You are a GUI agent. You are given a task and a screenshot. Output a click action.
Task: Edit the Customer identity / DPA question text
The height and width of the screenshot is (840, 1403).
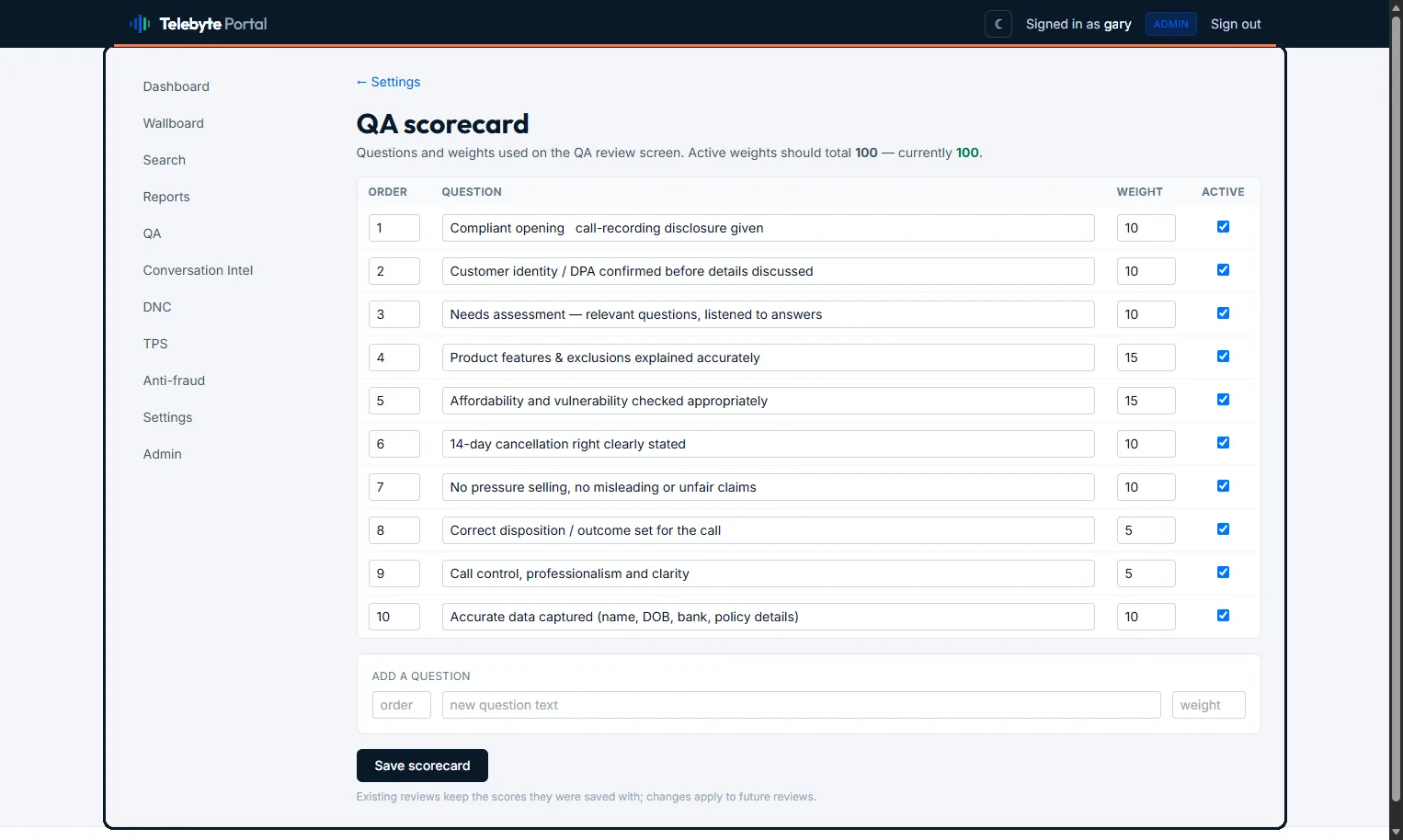tap(768, 271)
